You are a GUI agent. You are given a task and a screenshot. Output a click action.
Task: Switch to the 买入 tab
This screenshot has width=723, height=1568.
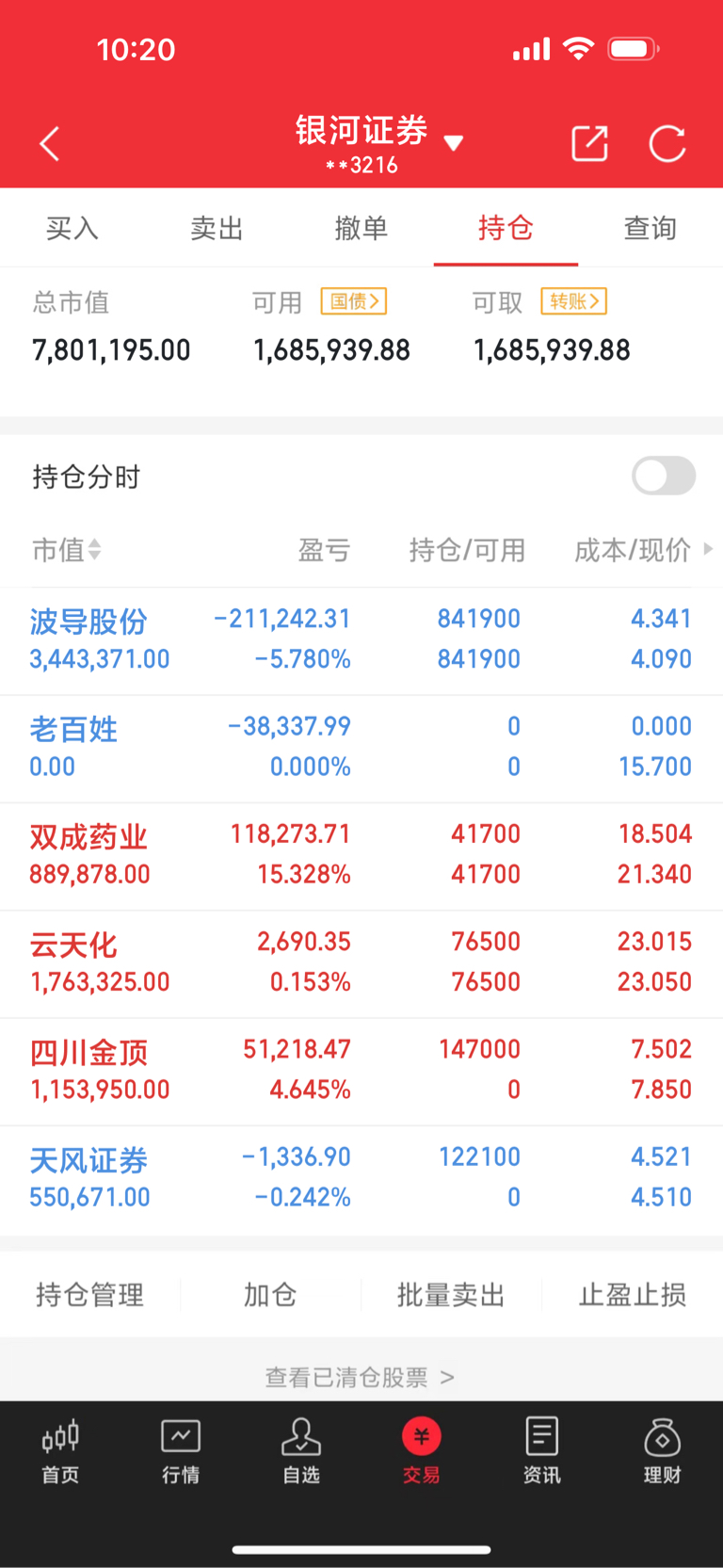pyautogui.click(x=72, y=228)
